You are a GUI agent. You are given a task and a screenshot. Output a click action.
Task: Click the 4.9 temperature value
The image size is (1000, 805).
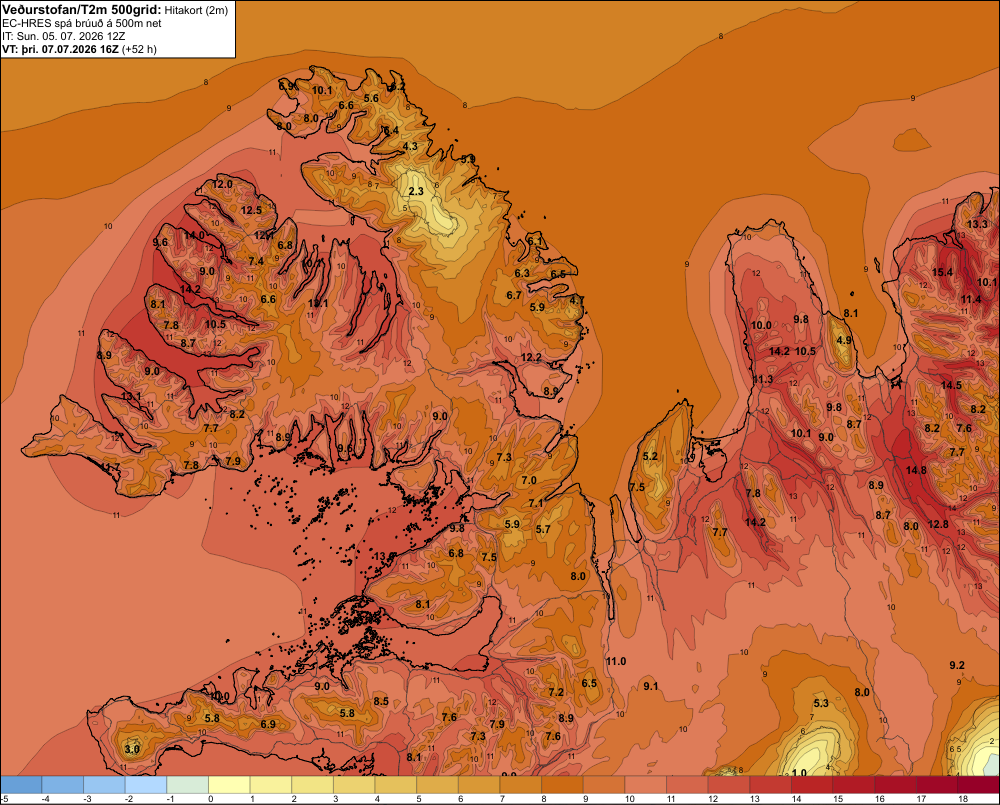coord(844,340)
